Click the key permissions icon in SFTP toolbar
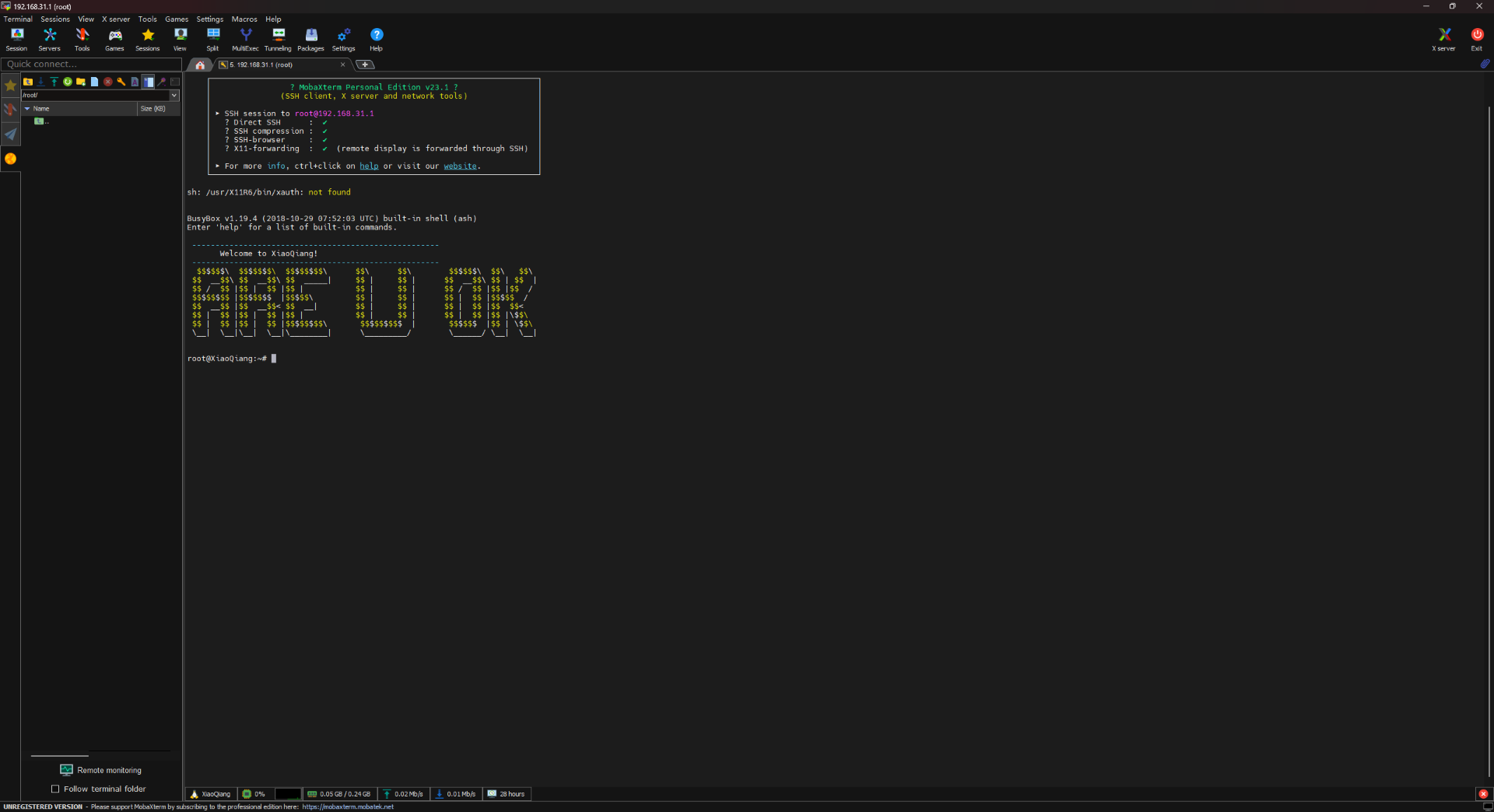Image resolution: width=1494 pixels, height=812 pixels. [121, 82]
